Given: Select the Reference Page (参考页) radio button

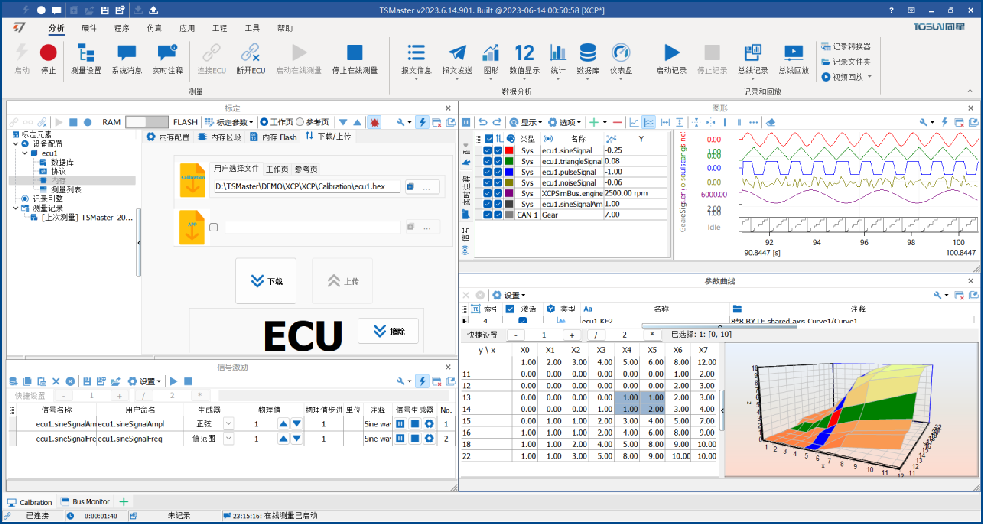Looking at the screenshot, I should click(300, 122).
